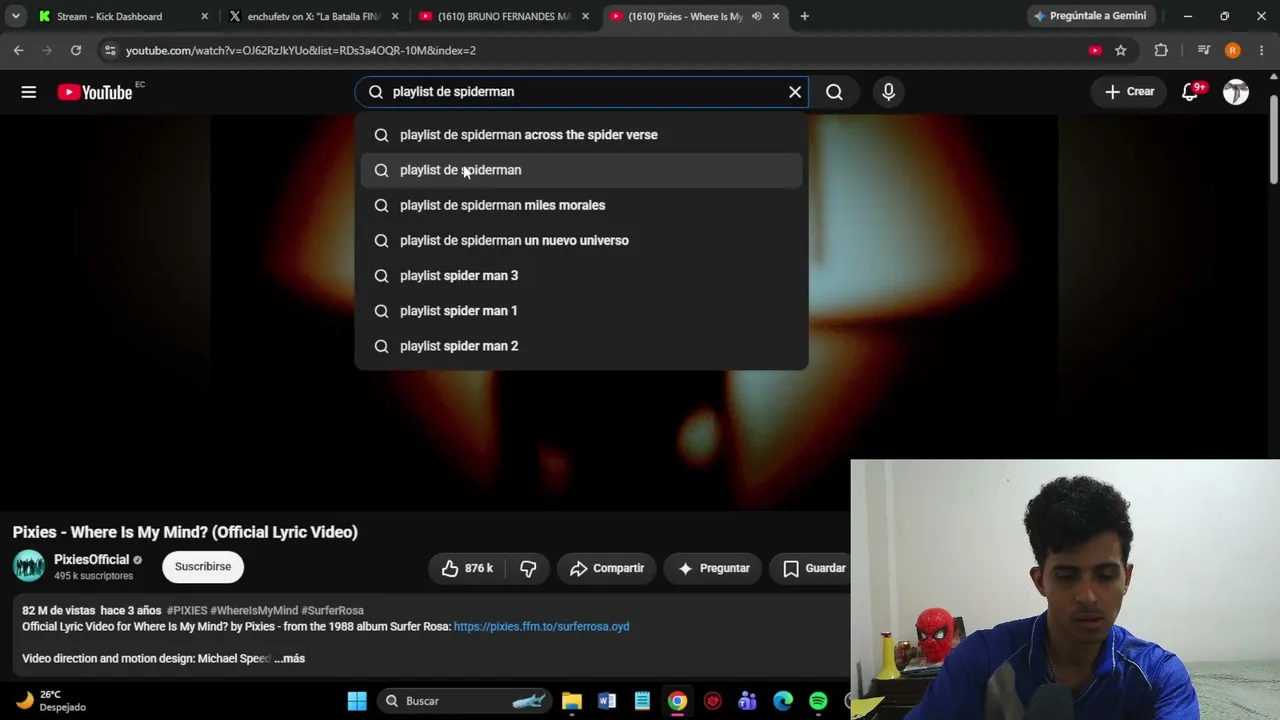Open the tab search dropdown arrow
This screenshot has width=1280, height=720.
16,17
